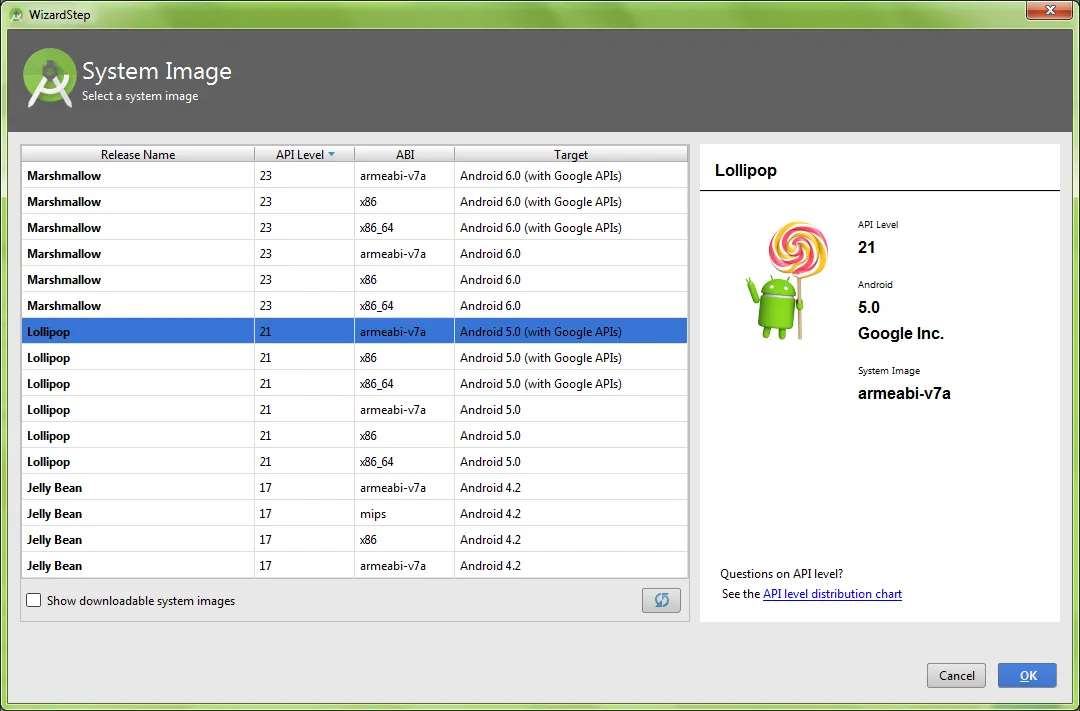Refresh the system image list
The image size is (1080, 711).
(x=661, y=600)
